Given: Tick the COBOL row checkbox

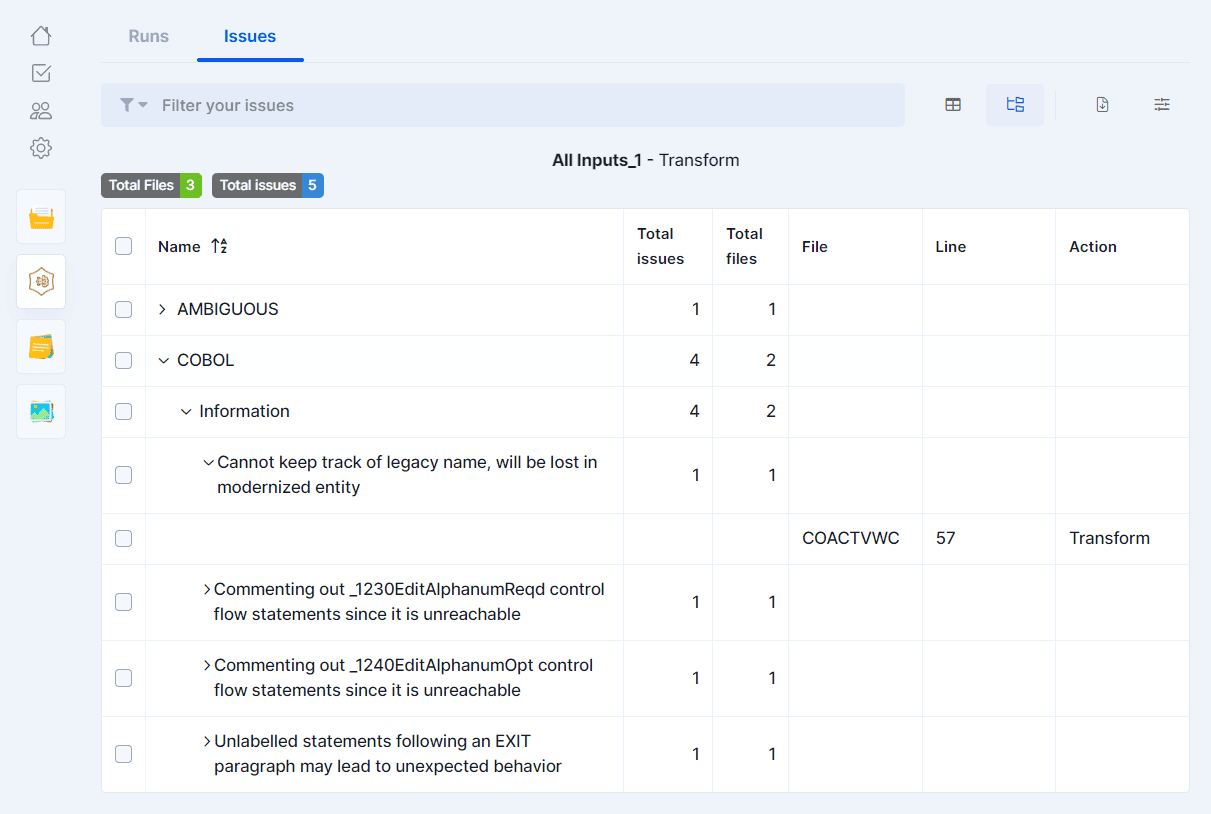Looking at the screenshot, I should [x=123, y=360].
